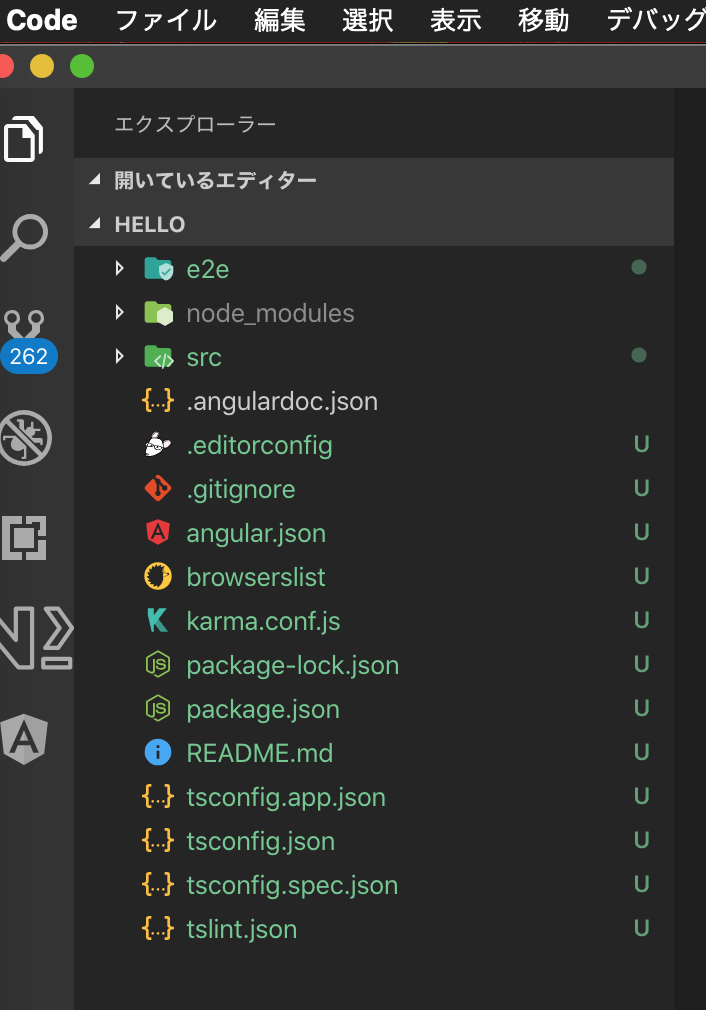The width and height of the screenshot is (706, 1010).
Task: Open the Angular icon in activity bar
Action: pos(24,739)
